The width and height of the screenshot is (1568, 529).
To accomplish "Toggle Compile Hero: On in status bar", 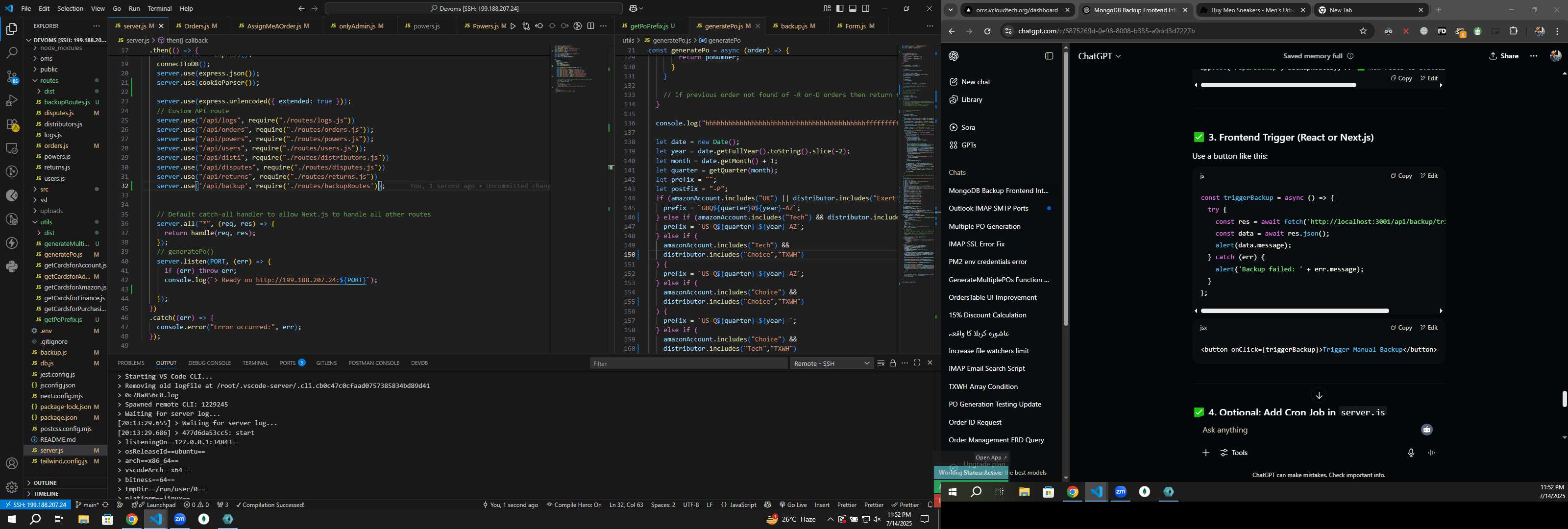I will click(x=574, y=505).
